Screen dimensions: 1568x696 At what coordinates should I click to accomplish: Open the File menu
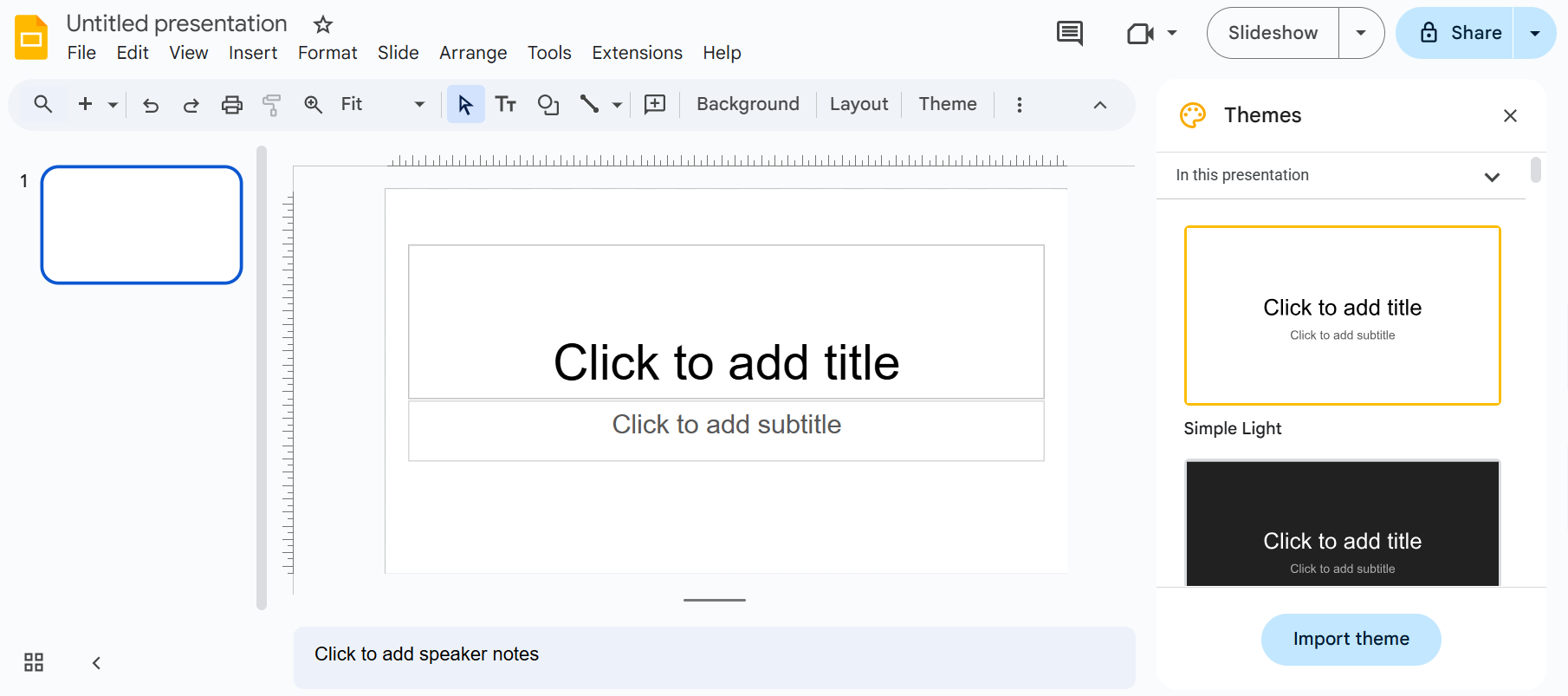[x=81, y=53]
